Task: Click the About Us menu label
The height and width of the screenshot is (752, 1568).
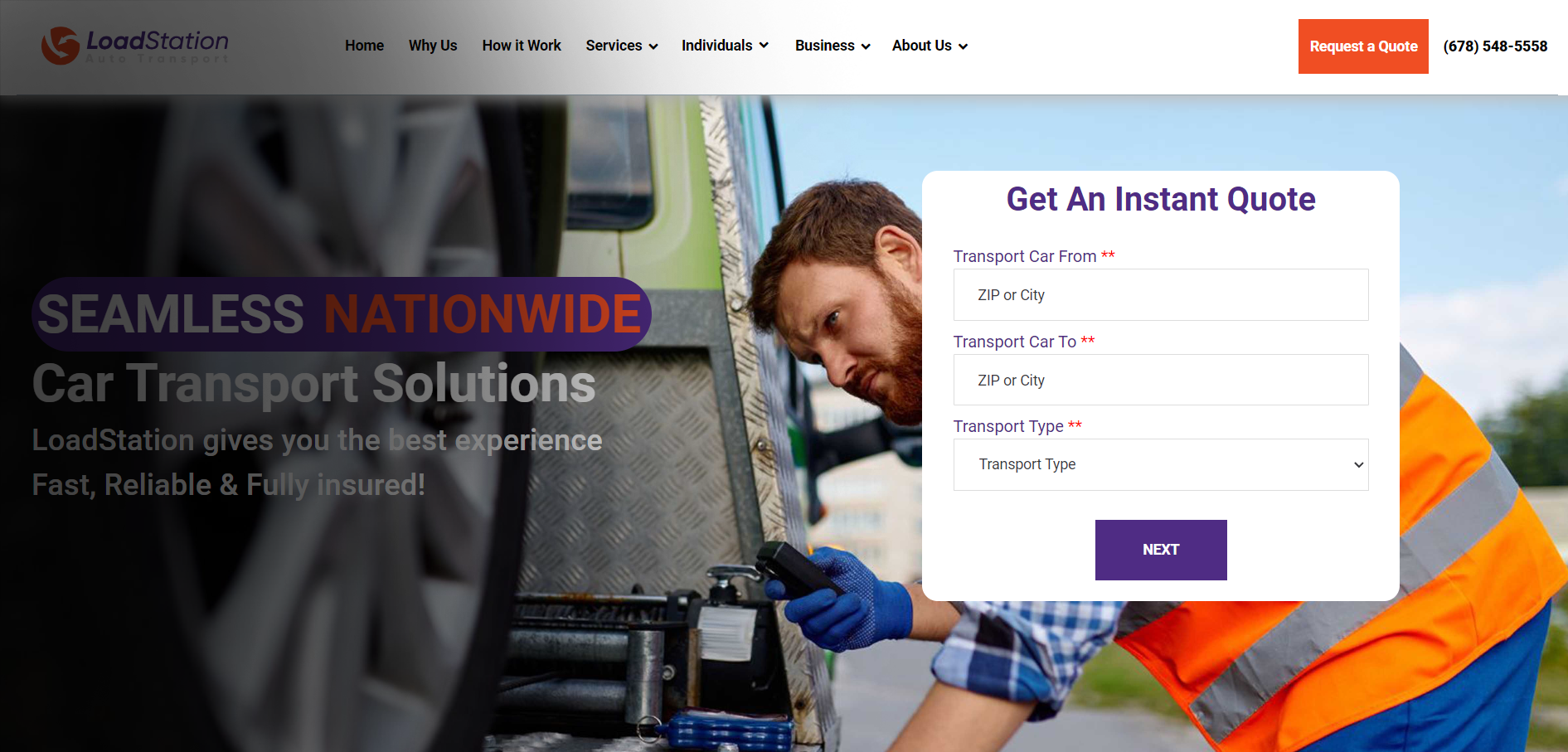Action: [921, 46]
